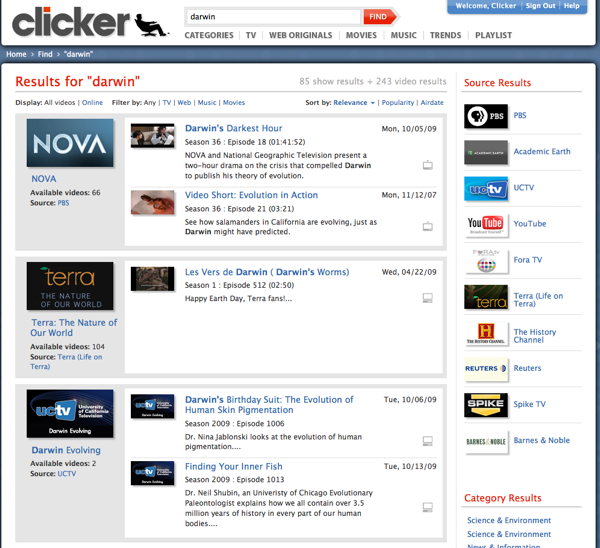Screen dimensions: 600x548
Task: Click UCTV source link under Darwin Evolving
Action: (67, 474)
